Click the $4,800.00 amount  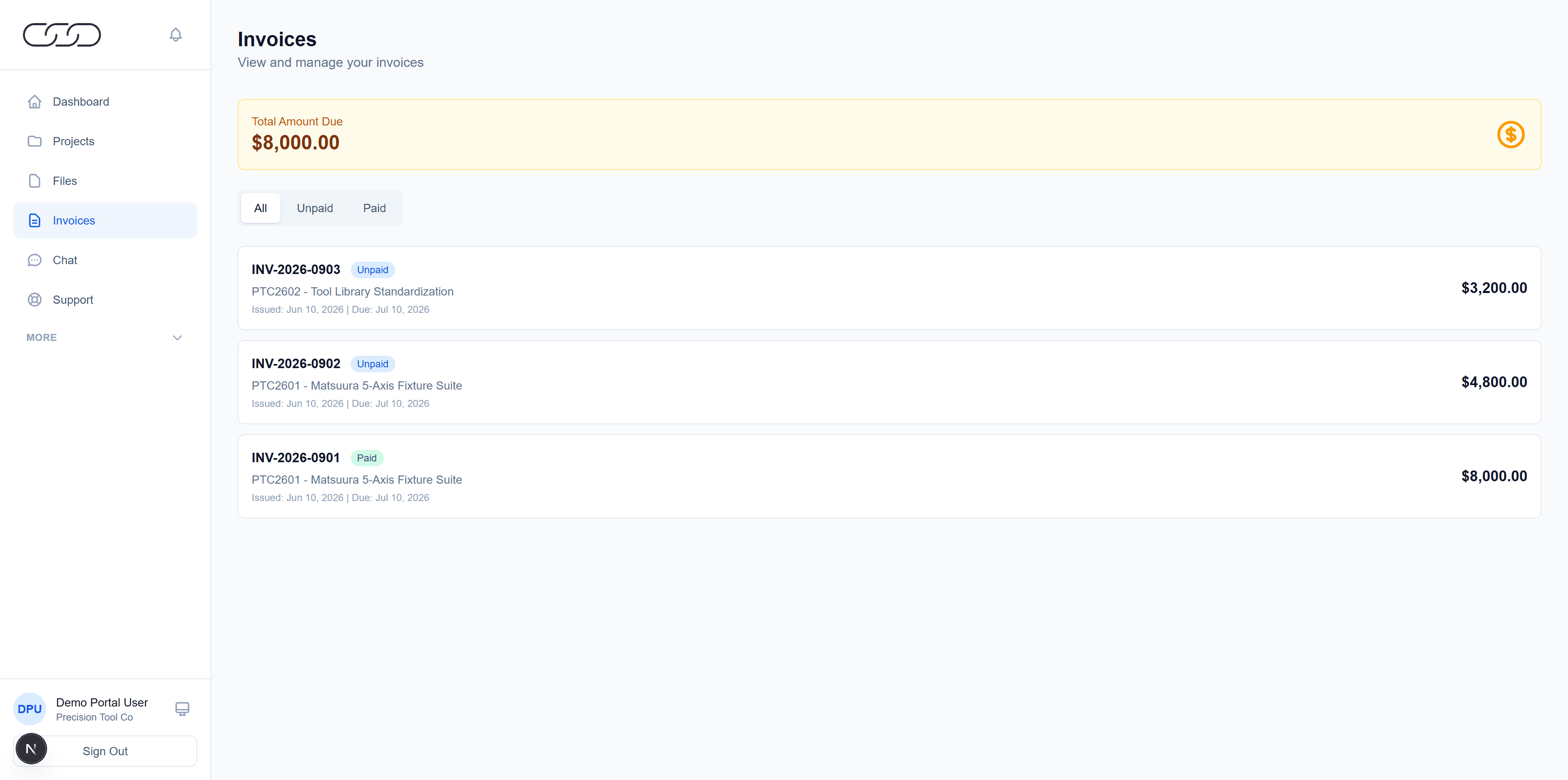[x=1494, y=382]
